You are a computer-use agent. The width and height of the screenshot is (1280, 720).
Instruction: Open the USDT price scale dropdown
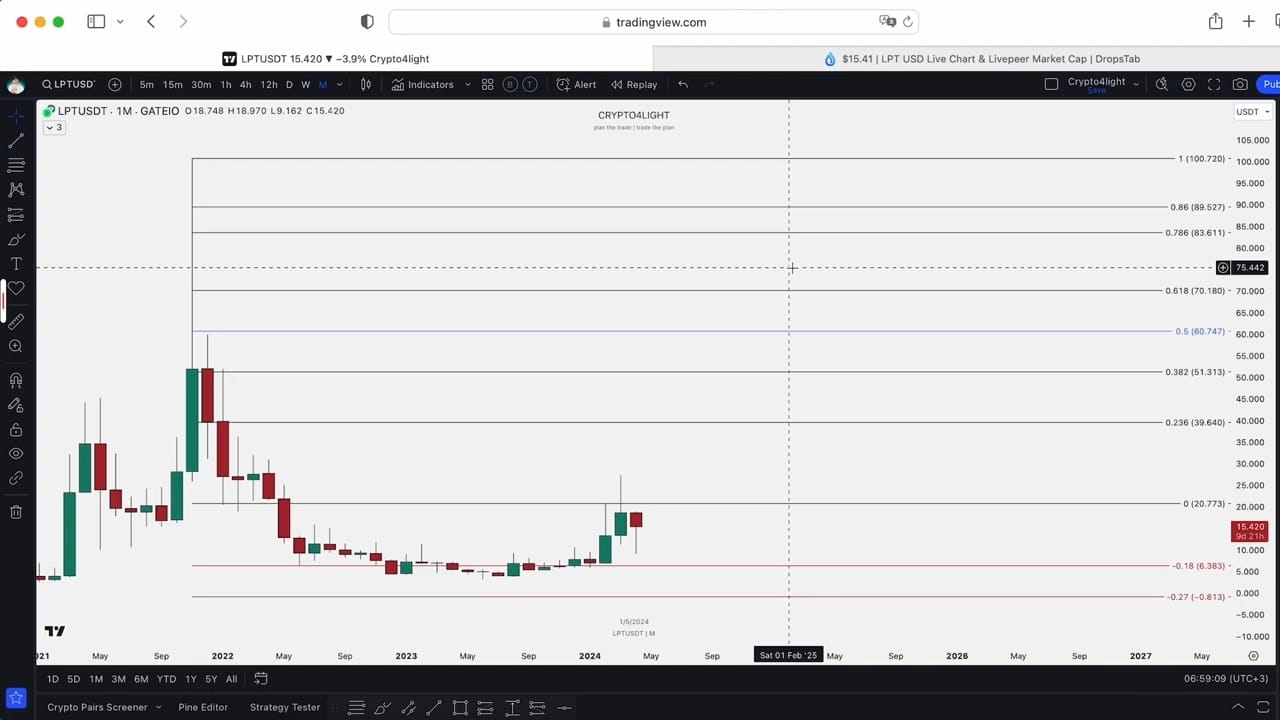coord(1251,111)
